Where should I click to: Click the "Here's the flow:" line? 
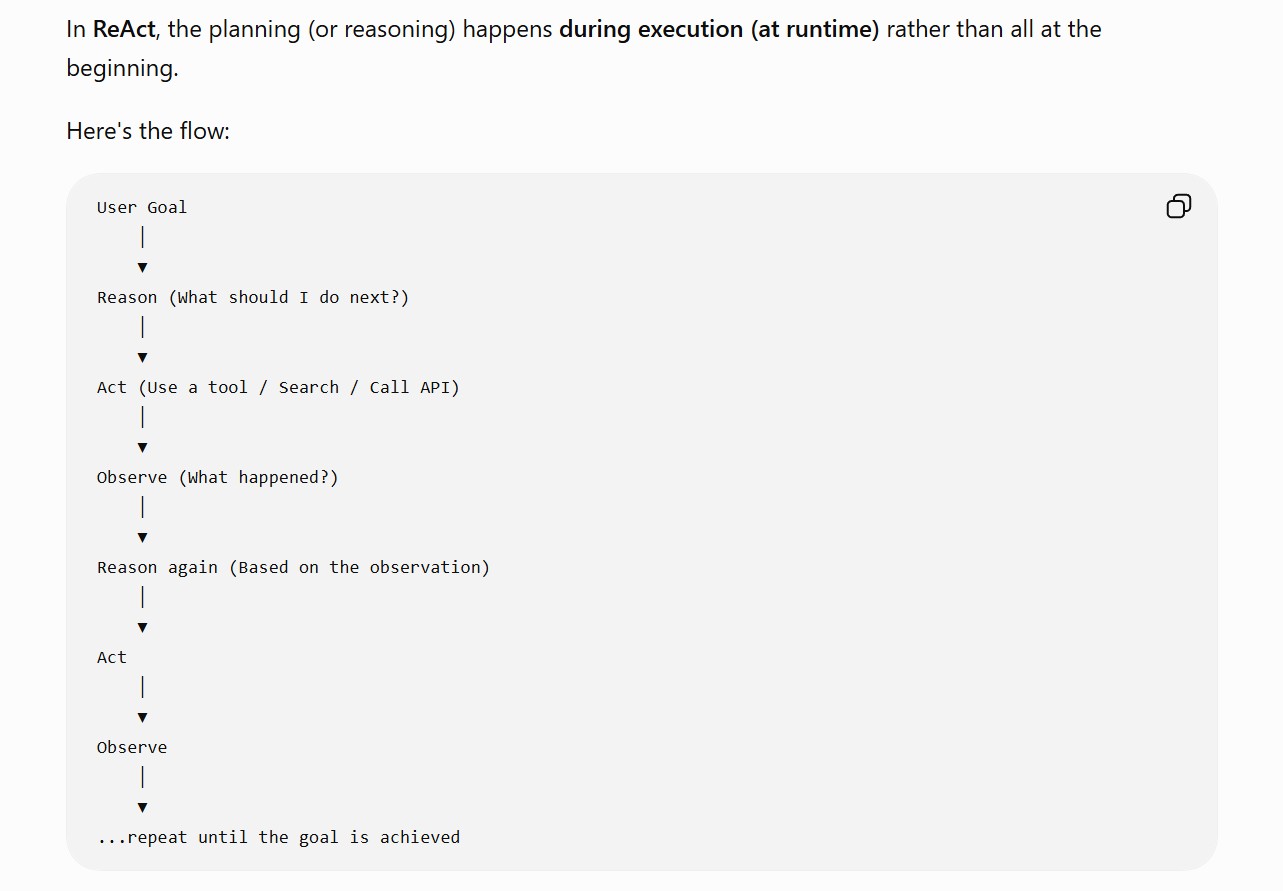(148, 131)
